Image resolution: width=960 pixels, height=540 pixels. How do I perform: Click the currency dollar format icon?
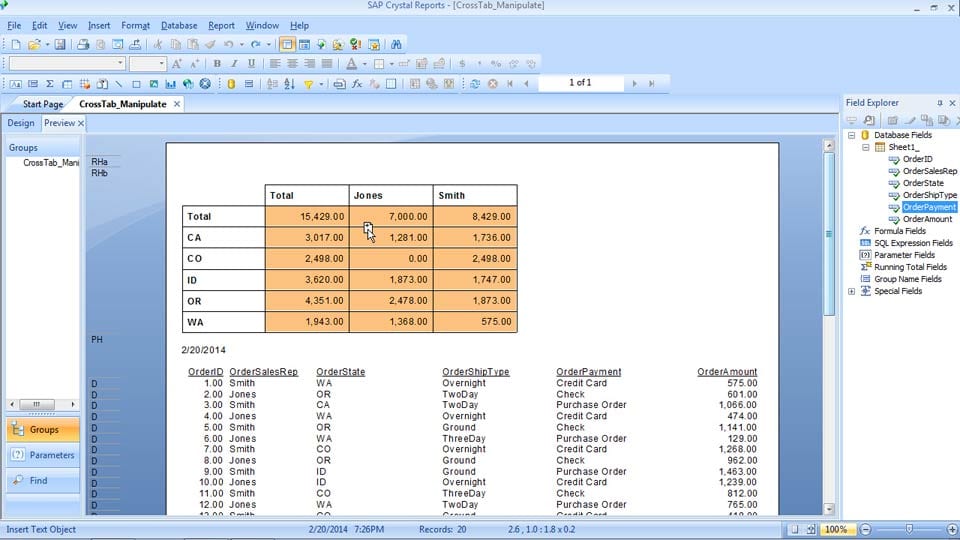(x=462, y=64)
